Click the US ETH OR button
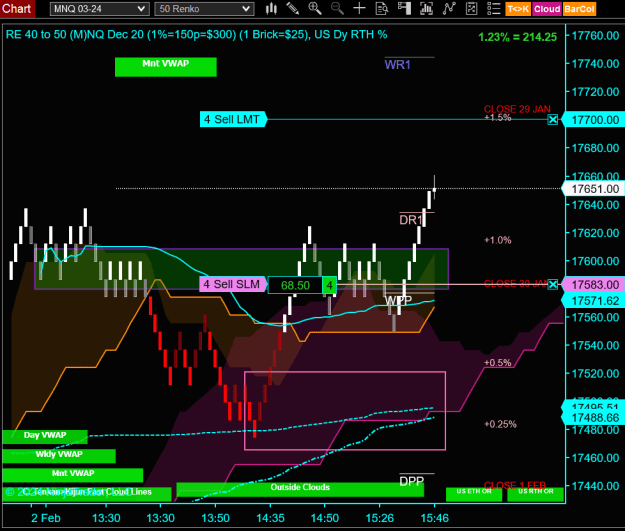Image resolution: width=625 pixels, height=531 pixels. 474,494
